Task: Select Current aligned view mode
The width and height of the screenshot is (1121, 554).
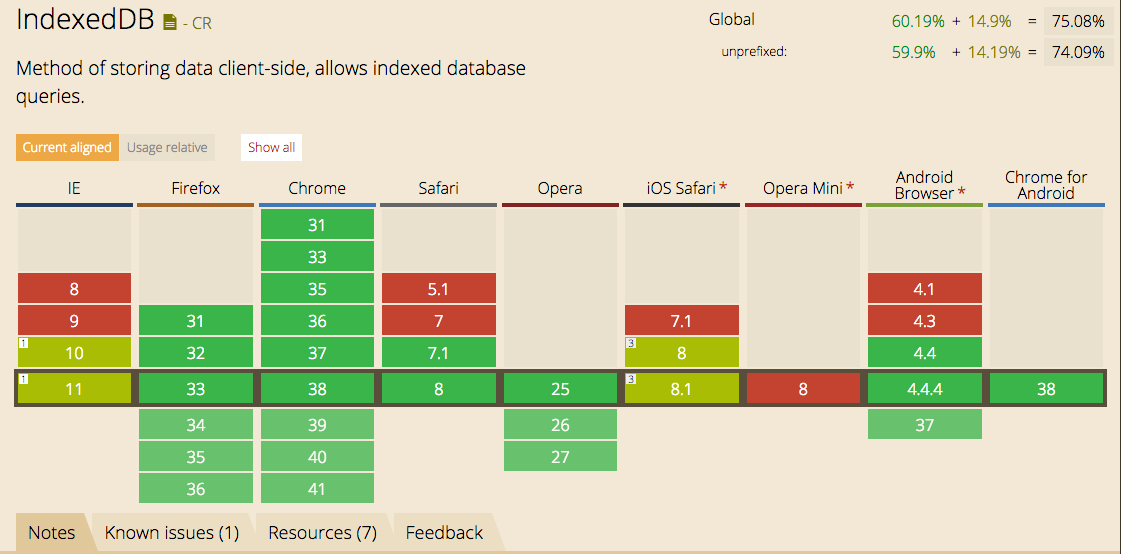Action: (67, 148)
